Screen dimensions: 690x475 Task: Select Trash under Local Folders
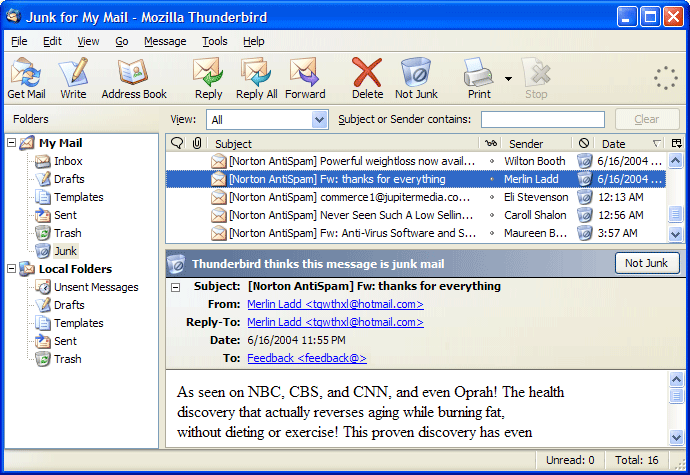click(67, 359)
